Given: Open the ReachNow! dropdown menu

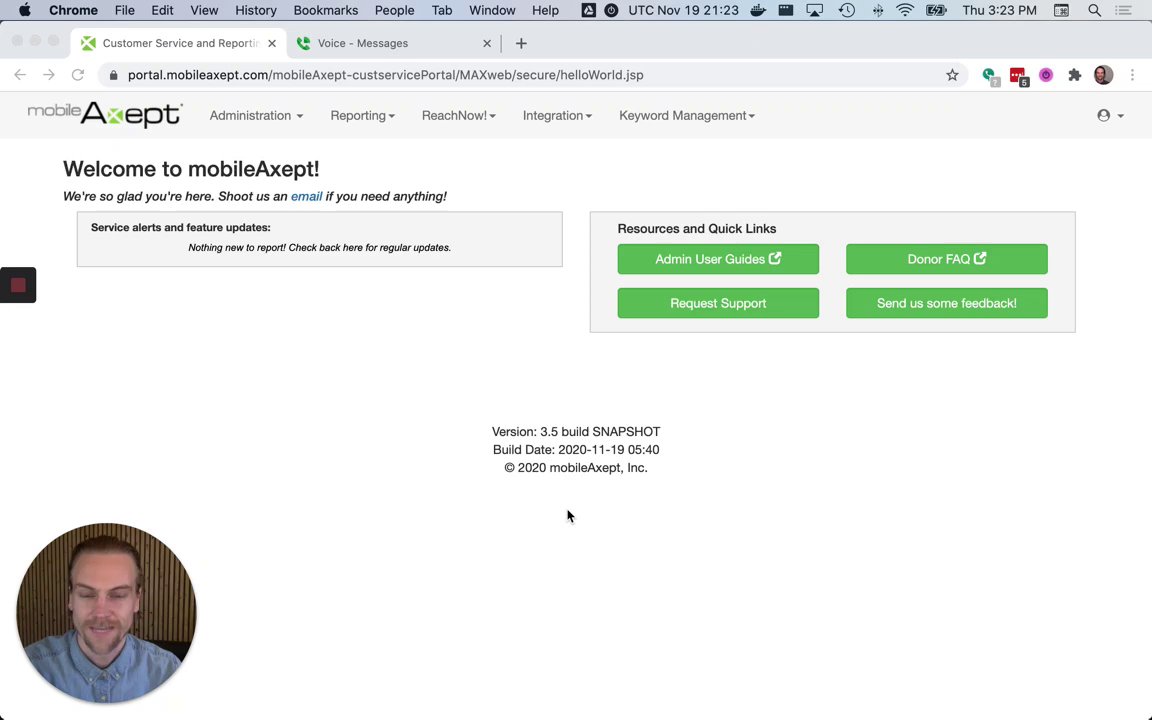Looking at the screenshot, I should point(458,115).
